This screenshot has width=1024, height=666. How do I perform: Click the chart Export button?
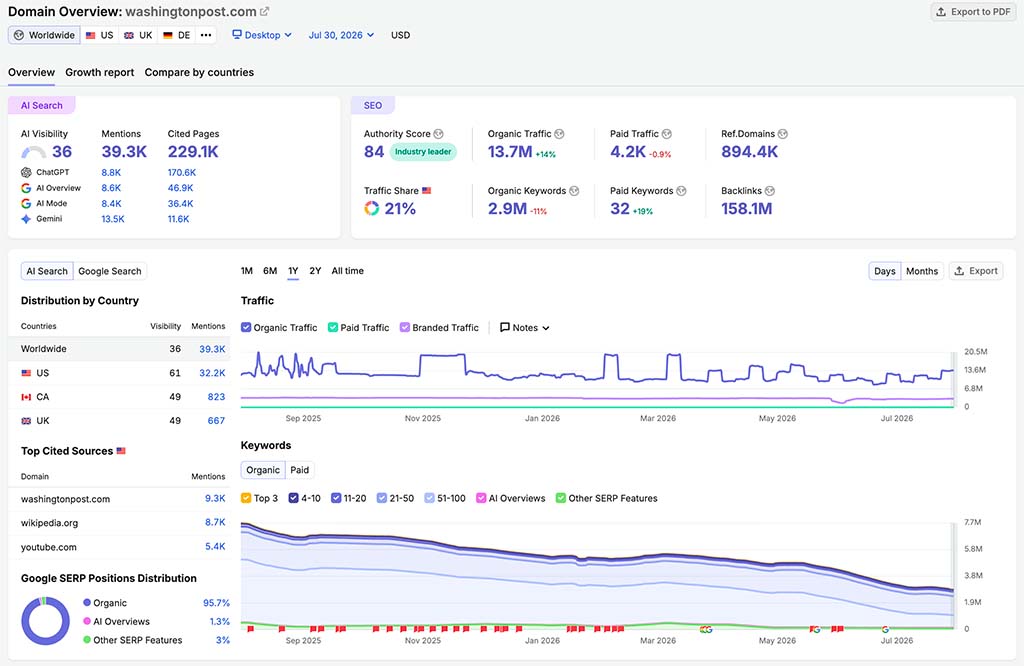(x=976, y=271)
